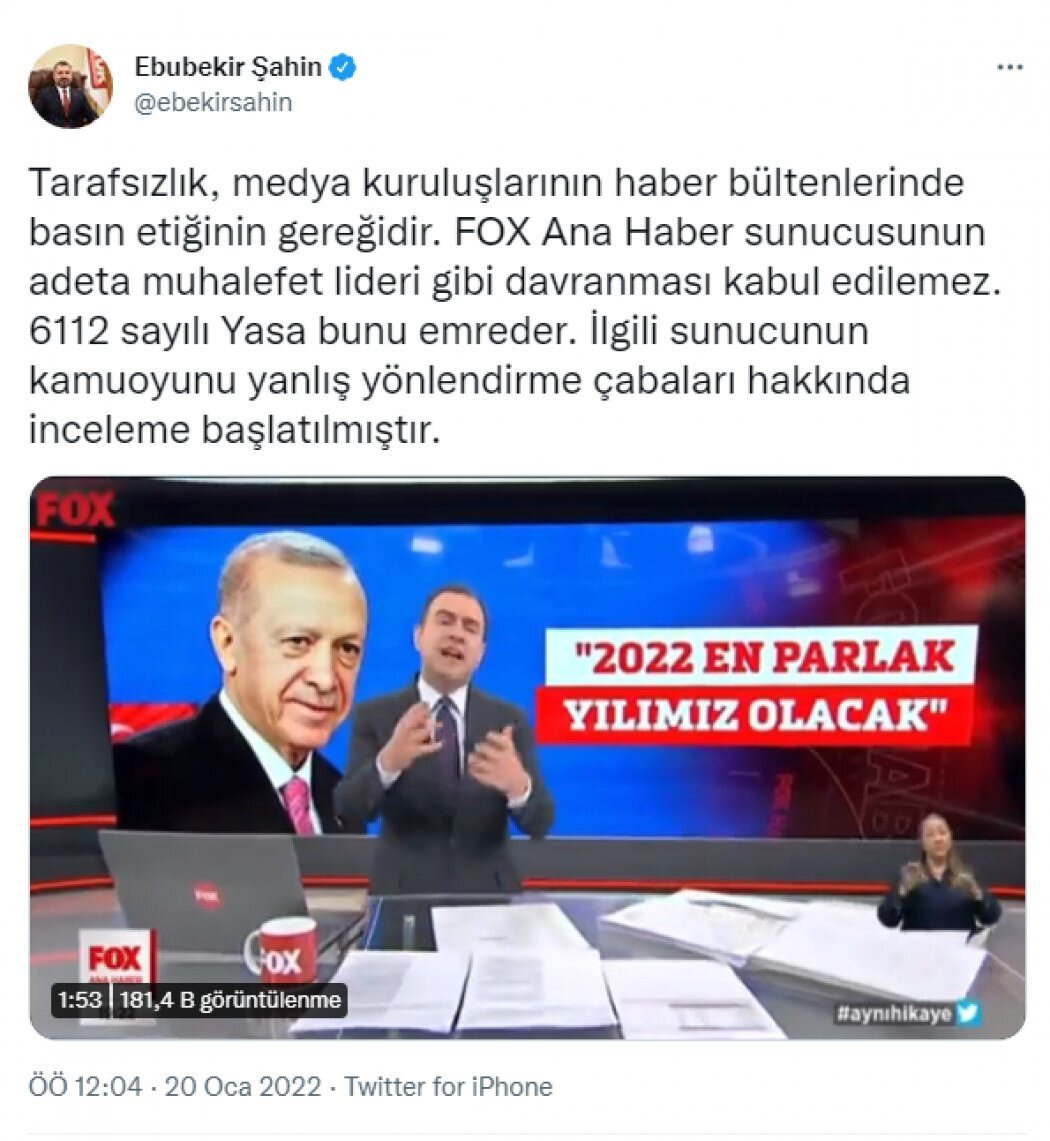Click the blue verified badge icon
The height and width of the screenshot is (1141, 1050).
[343, 68]
